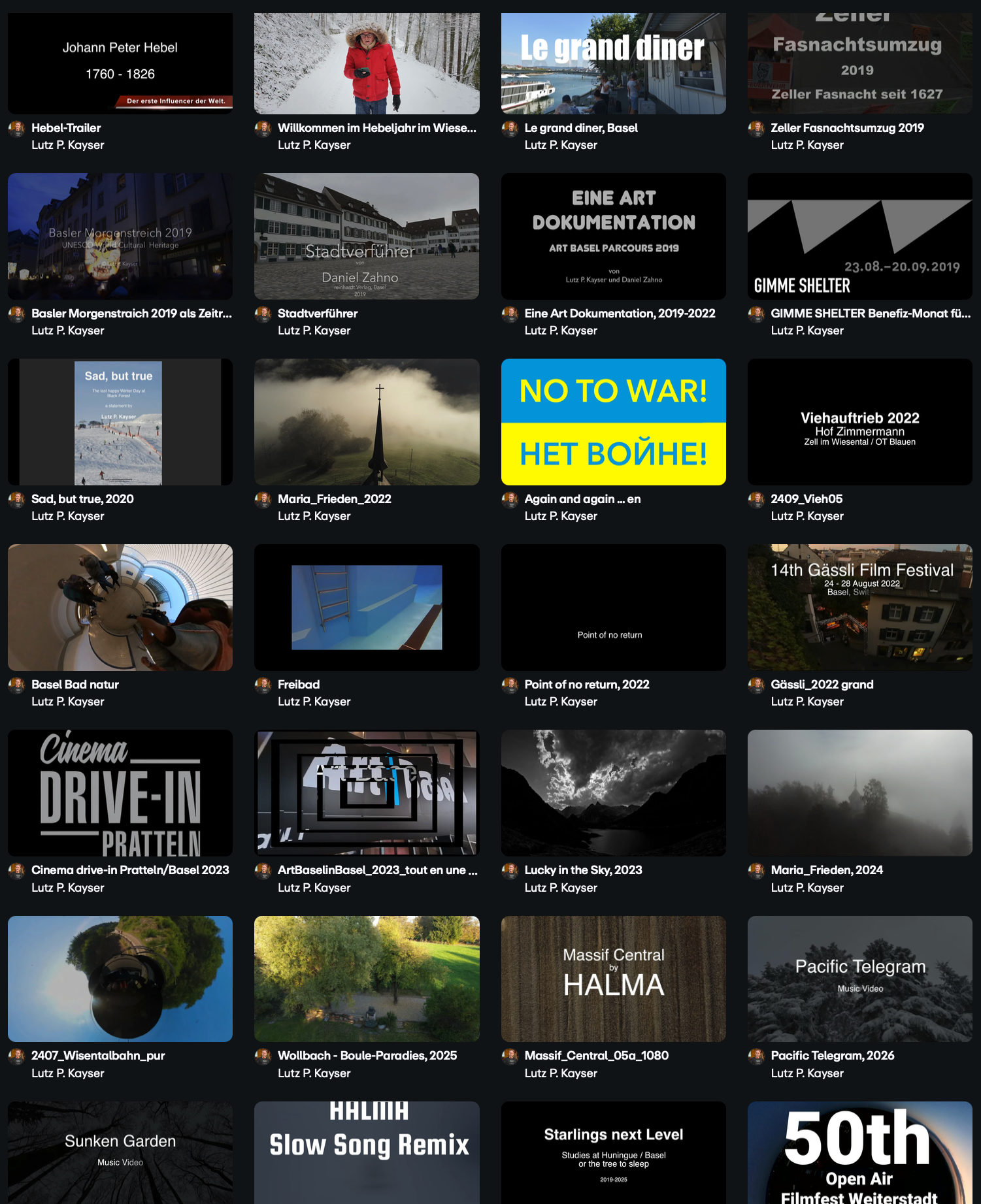Click the Sad, but true, 2020 title

click(x=82, y=499)
